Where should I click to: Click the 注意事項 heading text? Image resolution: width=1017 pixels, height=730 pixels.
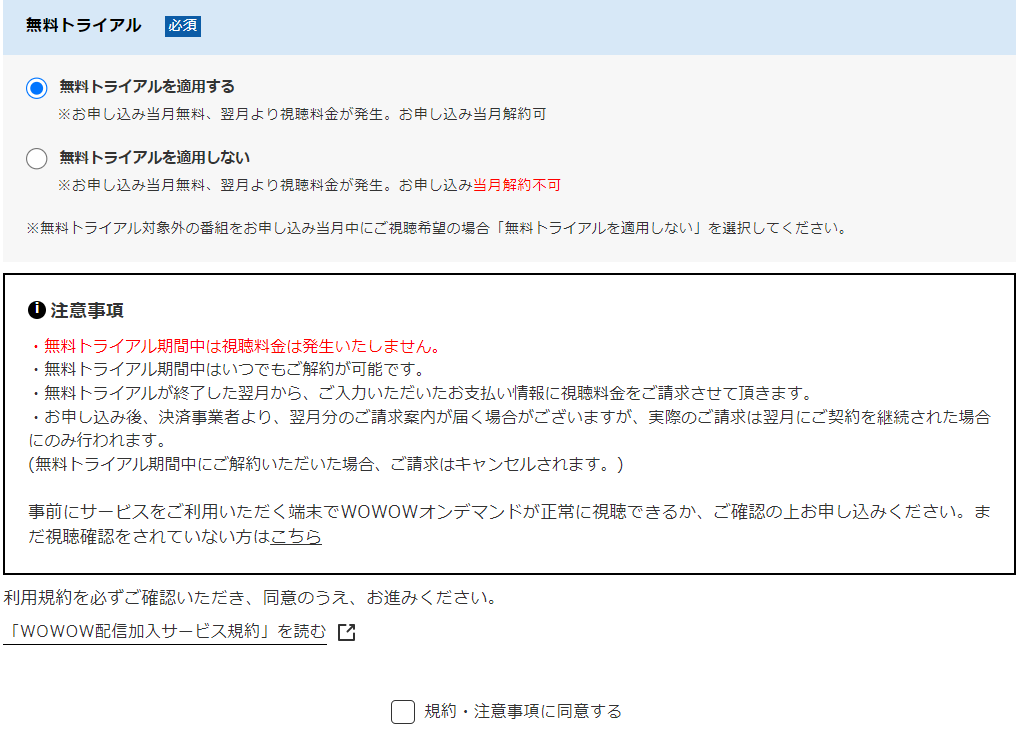87,311
